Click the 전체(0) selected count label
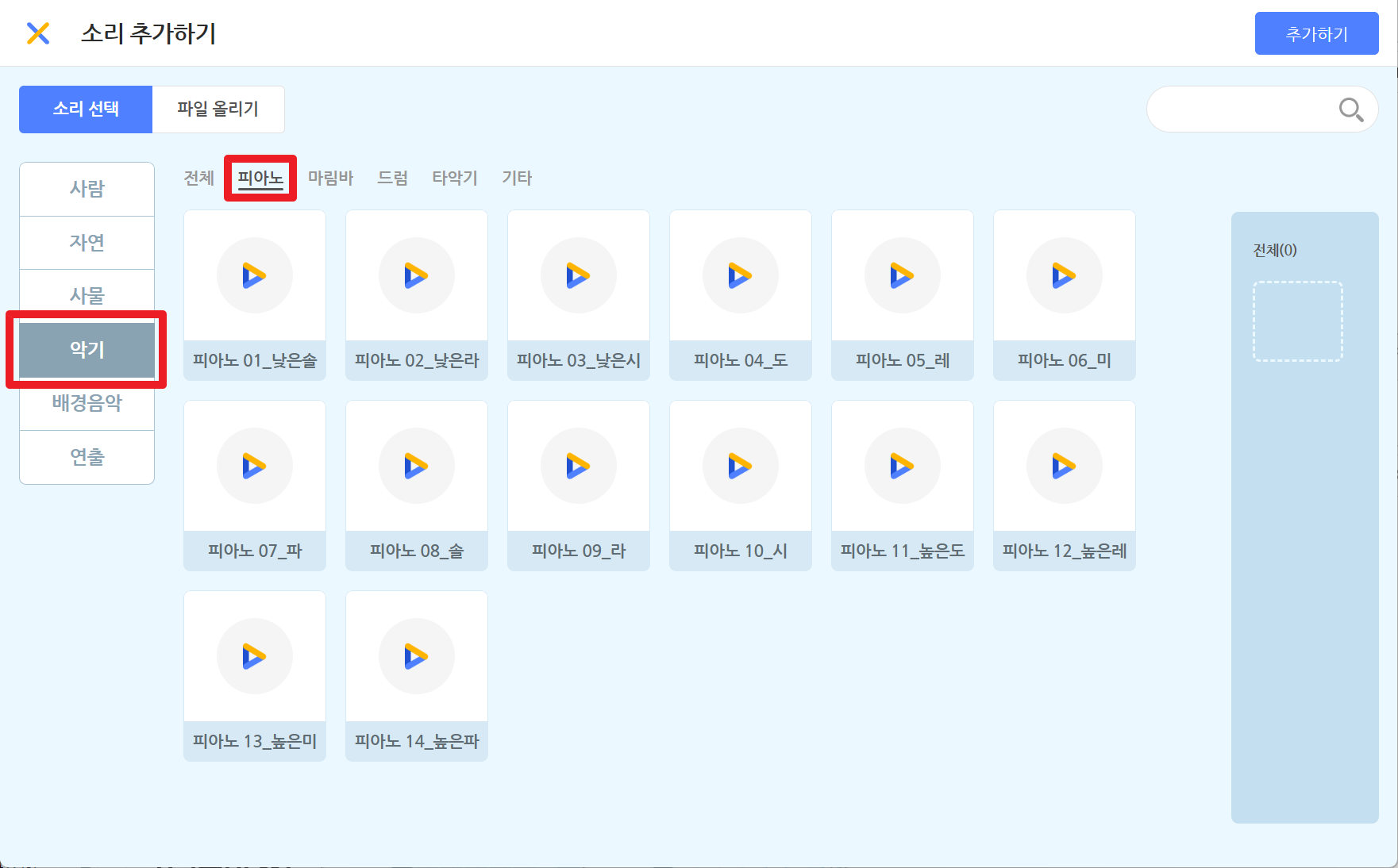The height and width of the screenshot is (868, 1398). click(1275, 250)
